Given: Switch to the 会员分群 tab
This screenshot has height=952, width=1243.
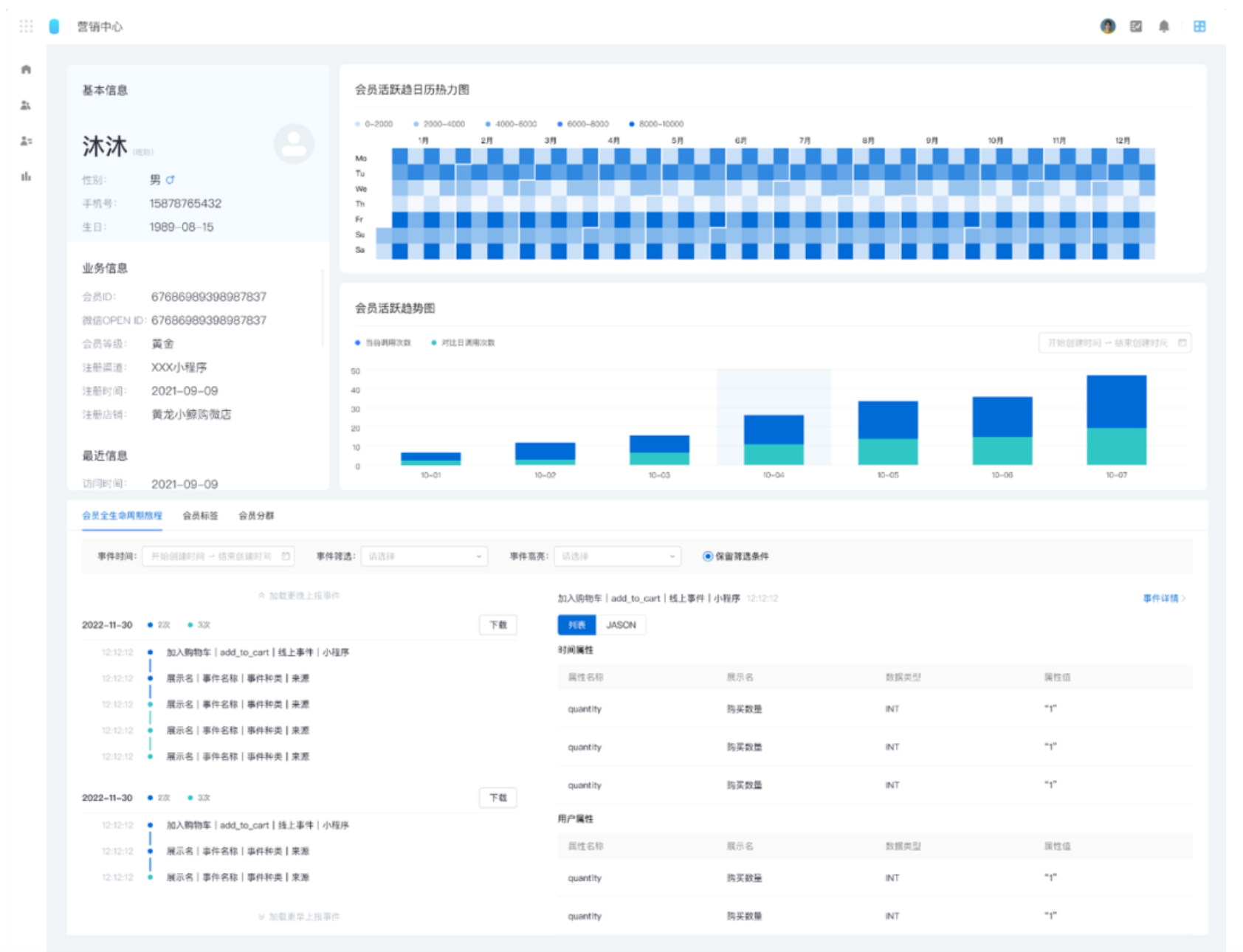Looking at the screenshot, I should (x=256, y=516).
